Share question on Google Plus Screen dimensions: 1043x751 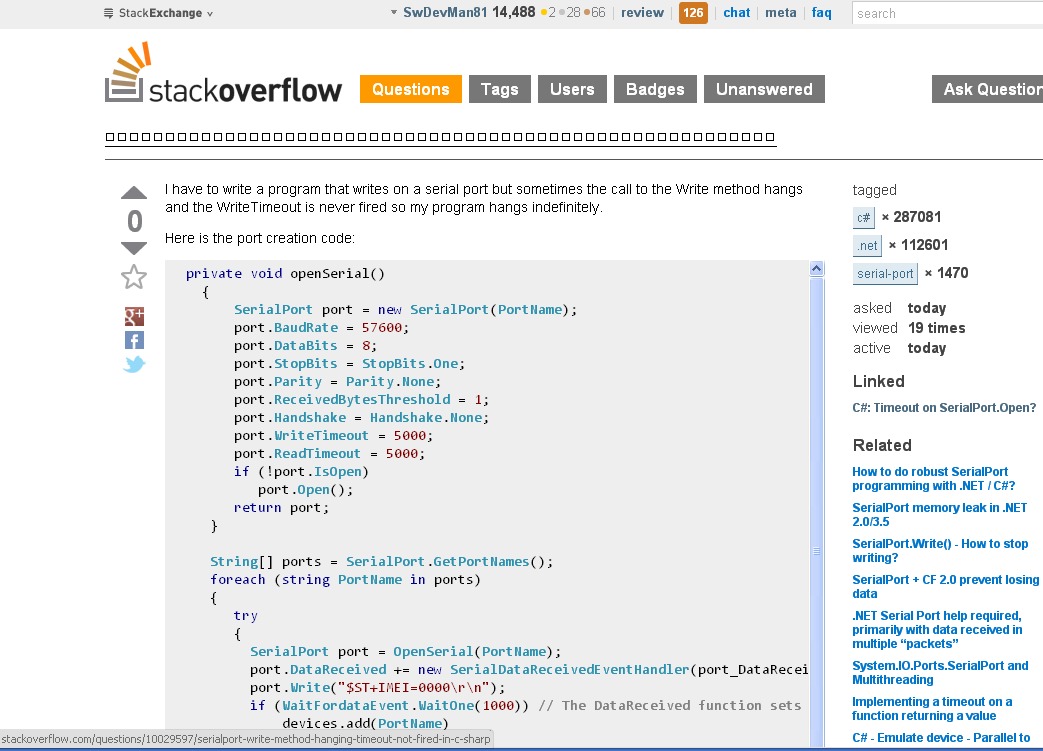coord(134,316)
